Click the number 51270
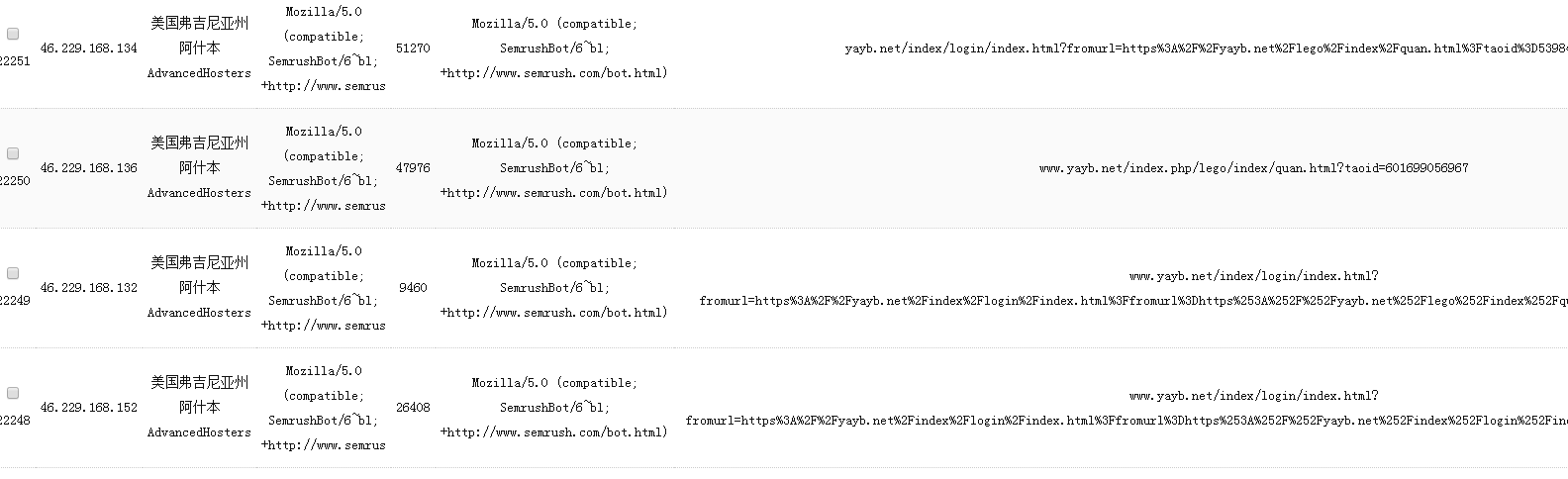Image resolution: width=1568 pixels, height=479 pixels. click(413, 48)
